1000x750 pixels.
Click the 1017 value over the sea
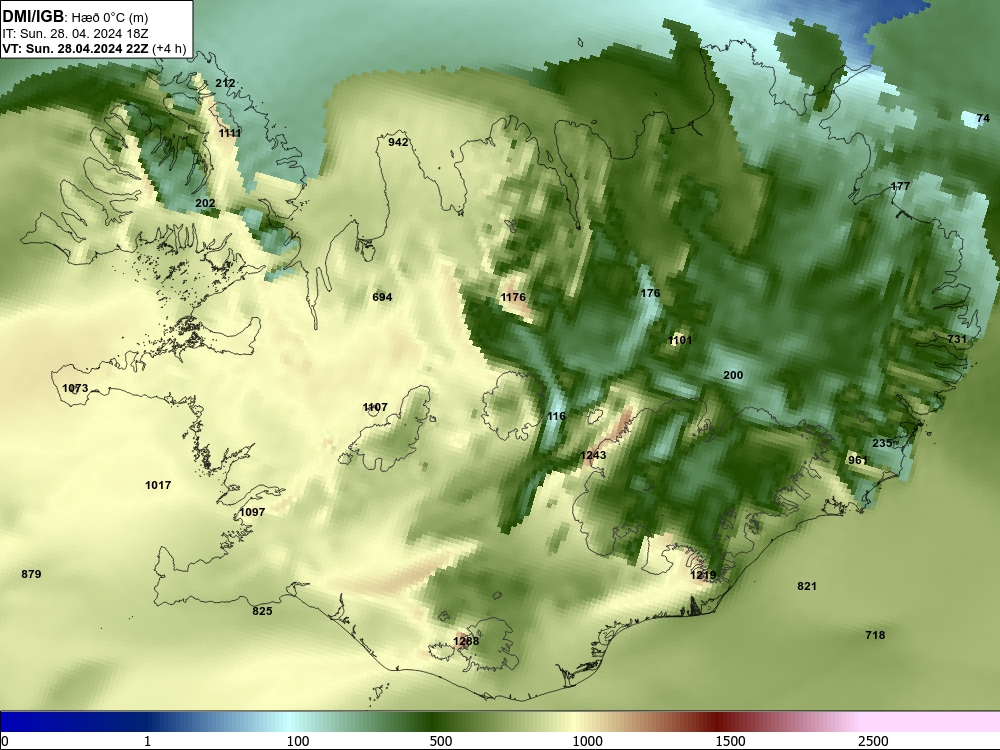[x=158, y=485]
